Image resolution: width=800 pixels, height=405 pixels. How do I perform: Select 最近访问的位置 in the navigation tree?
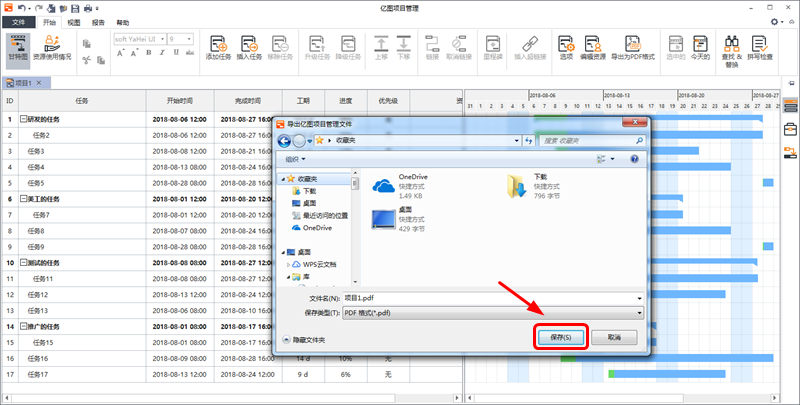(320, 215)
